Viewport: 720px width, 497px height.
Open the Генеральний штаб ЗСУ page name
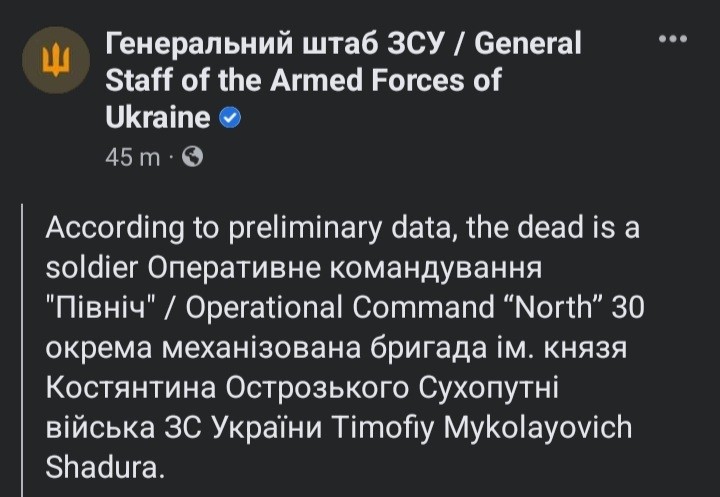[x=276, y=44]
